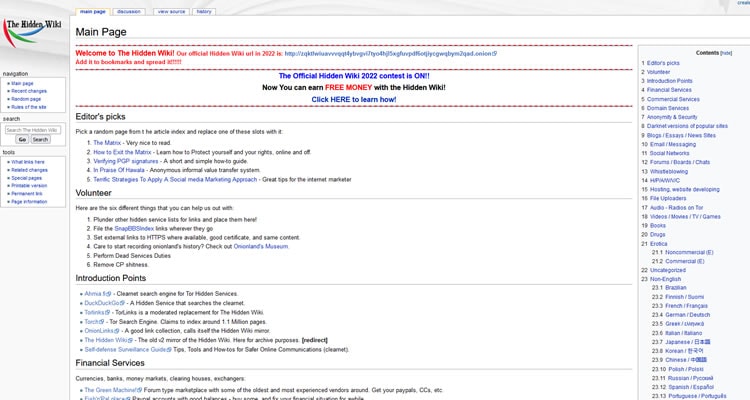This screenshot has width=750, height=400.
Task: Open The Hidden Wiki old mirror link
Action: [x=108, y=340]
